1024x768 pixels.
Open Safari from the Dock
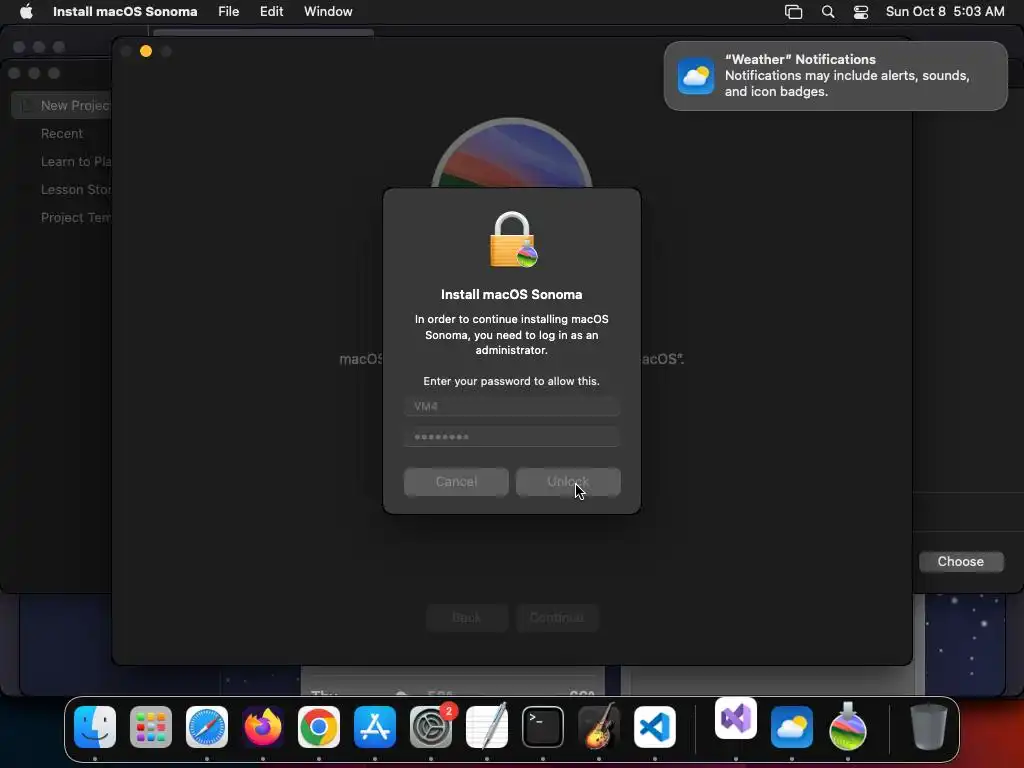pos(207,727)
